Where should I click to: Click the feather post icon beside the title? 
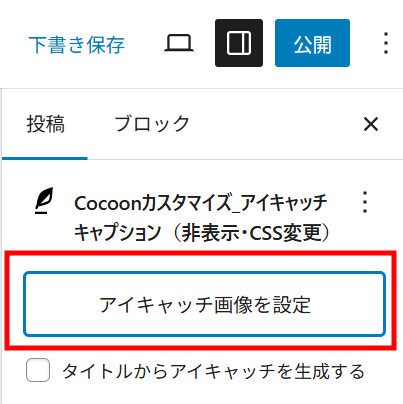click(x=44, y=200)
